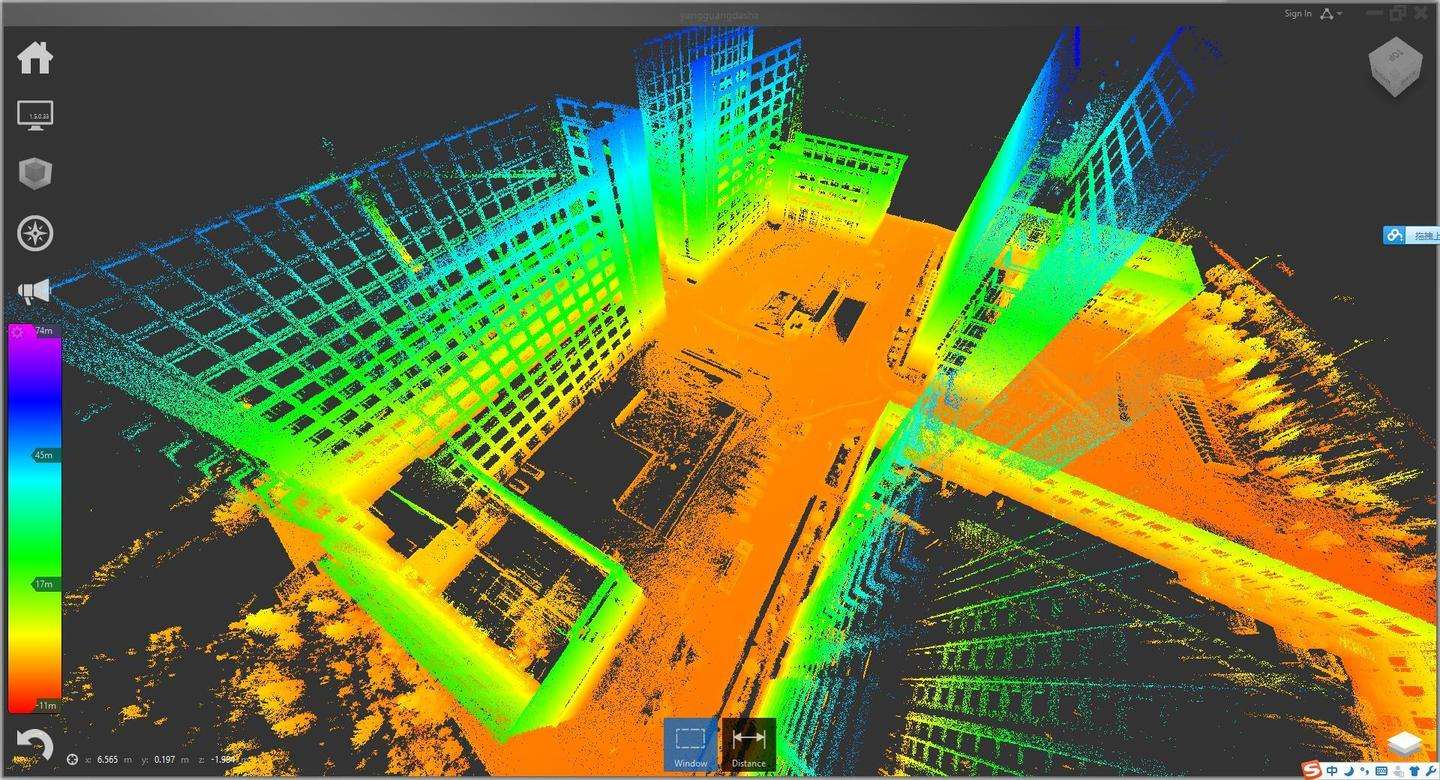Select the Window selection tool
This screenshot has height=780, width=1440.
click(690, 745)
